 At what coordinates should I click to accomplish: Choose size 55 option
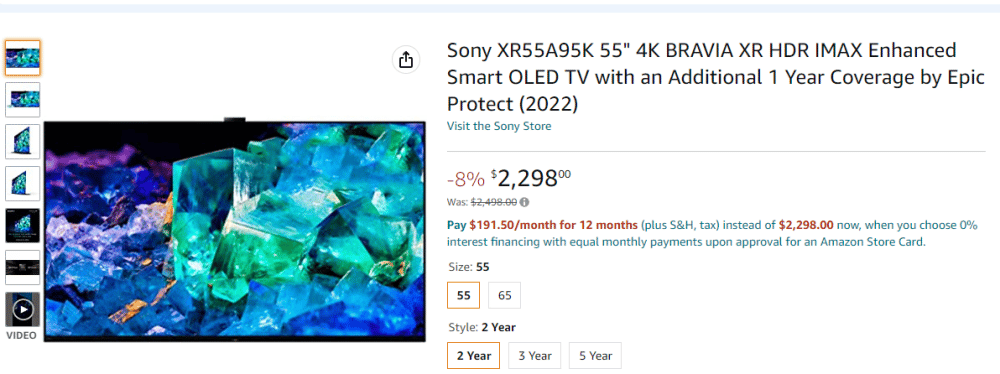(x=464, y=295)
